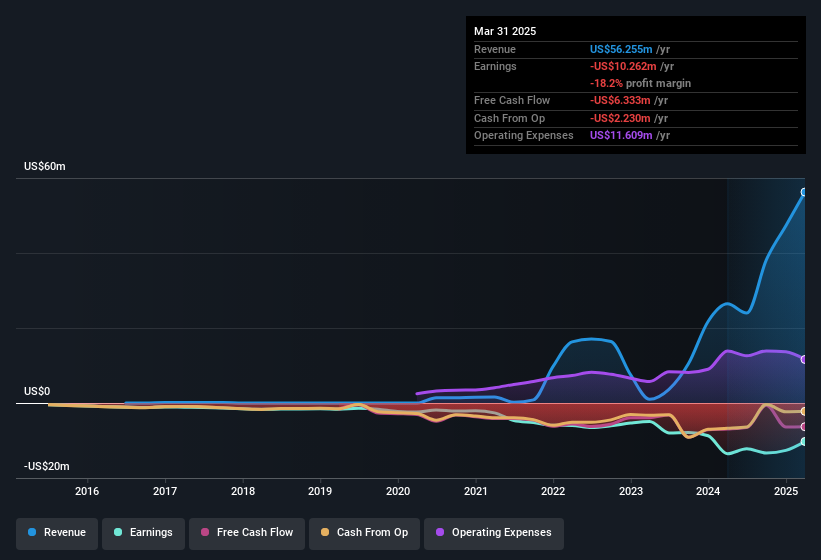The image size is (821, 560).
Task: Select the 2024 x-axis year label
Action: 708,491
